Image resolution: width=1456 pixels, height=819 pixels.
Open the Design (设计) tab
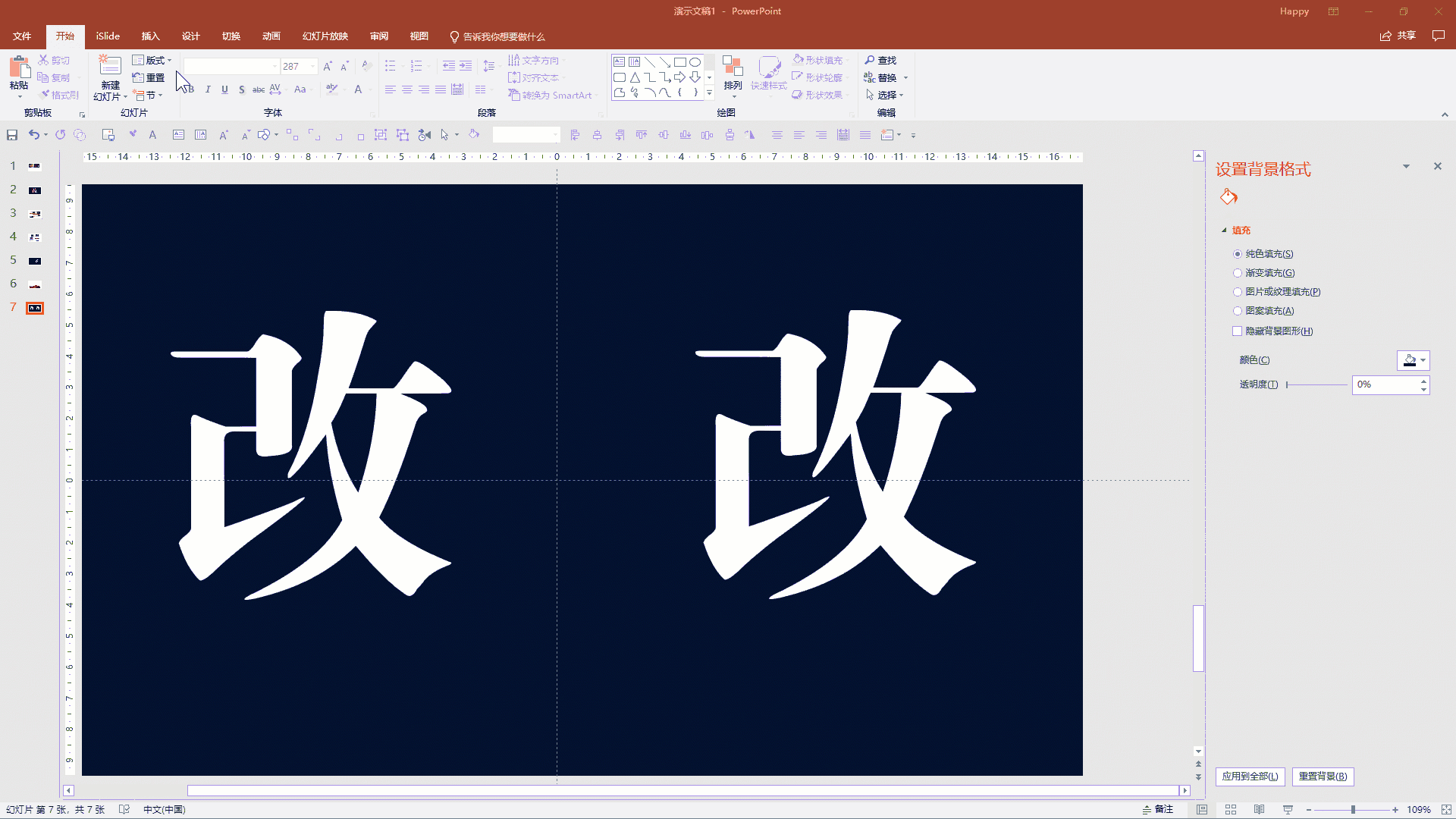[190, 36]
